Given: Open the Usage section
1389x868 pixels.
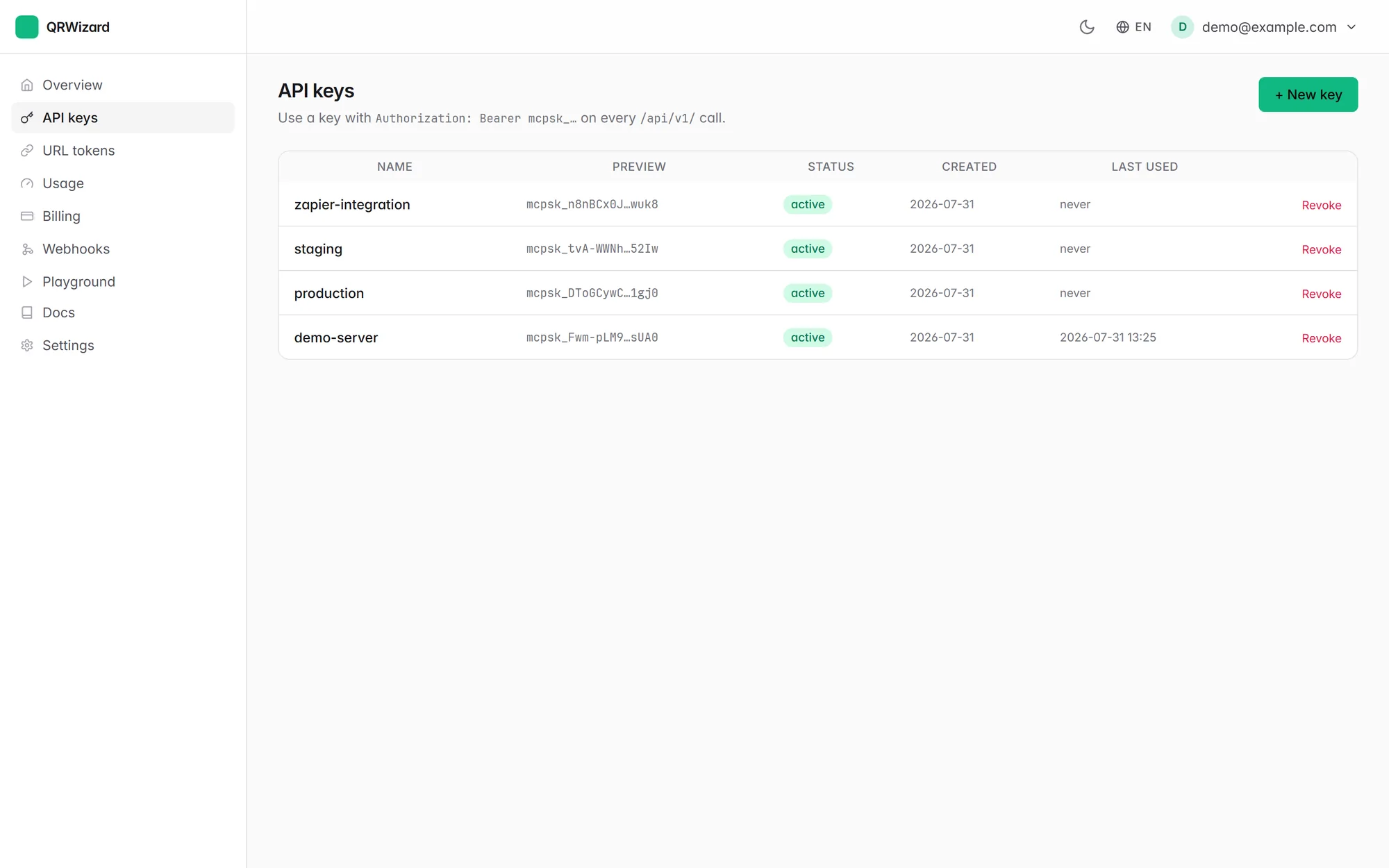Looking at the screenshot, I should tap(123, 183).
